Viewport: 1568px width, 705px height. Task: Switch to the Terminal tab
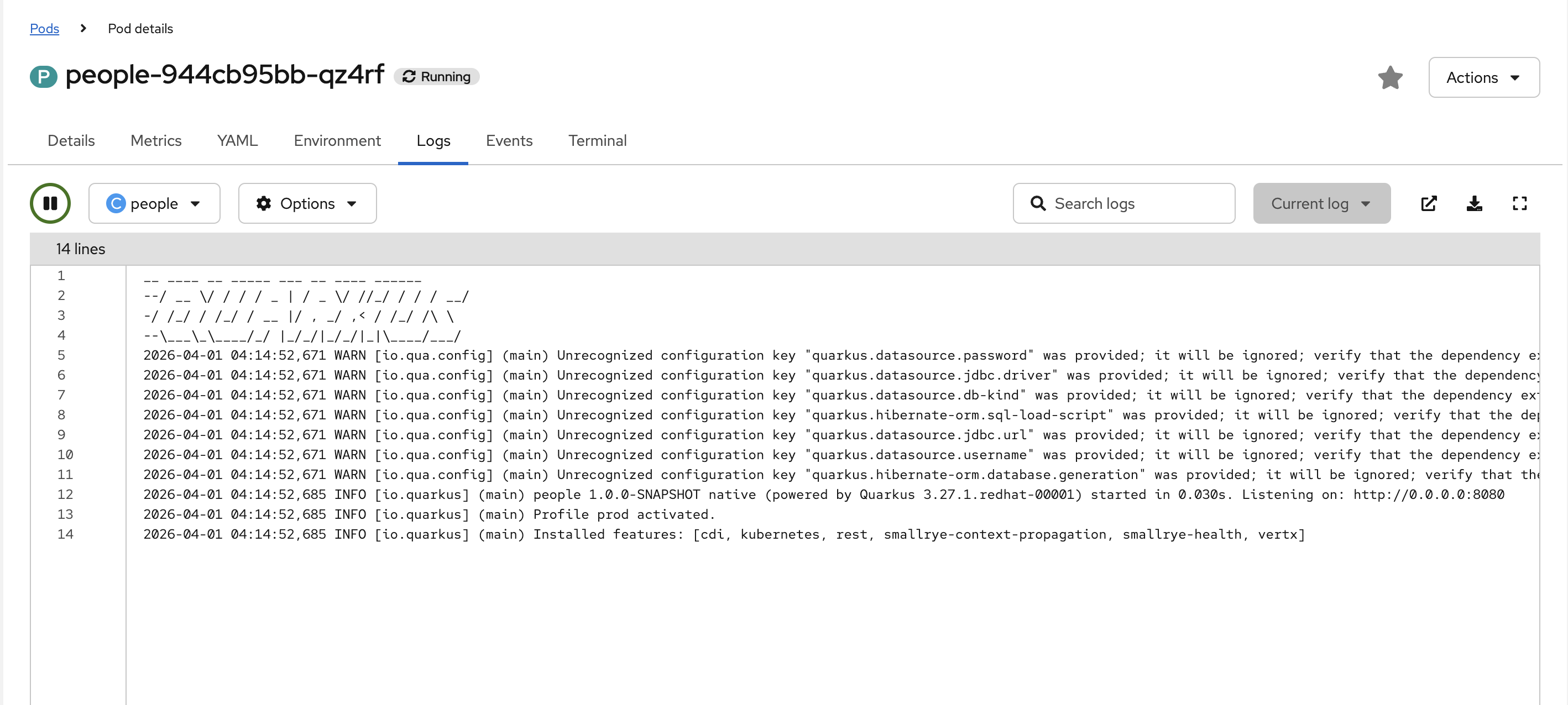(597, 140)
